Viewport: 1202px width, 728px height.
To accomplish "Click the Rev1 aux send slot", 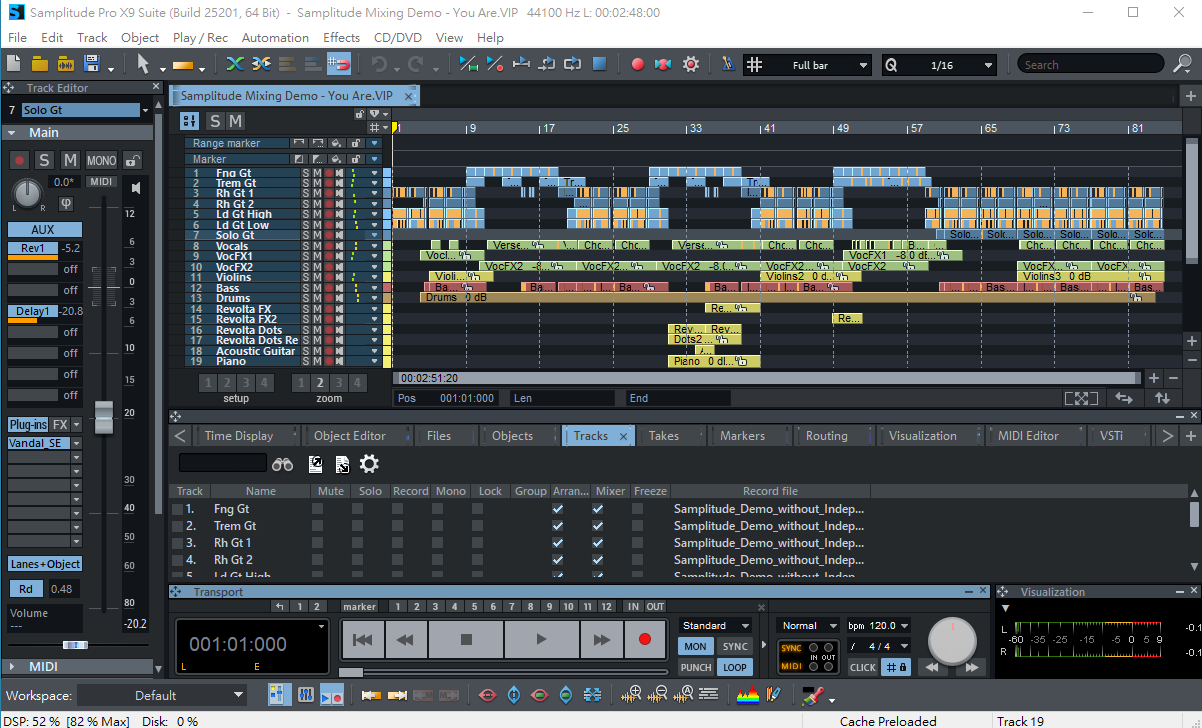I will pyautogui.click(x=33, y=248).
